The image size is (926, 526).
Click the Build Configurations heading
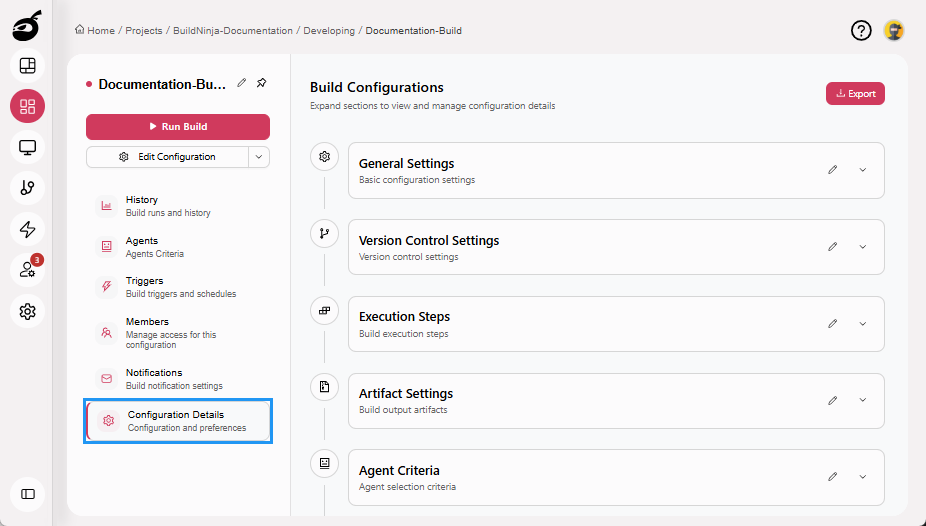coord(377,87)
